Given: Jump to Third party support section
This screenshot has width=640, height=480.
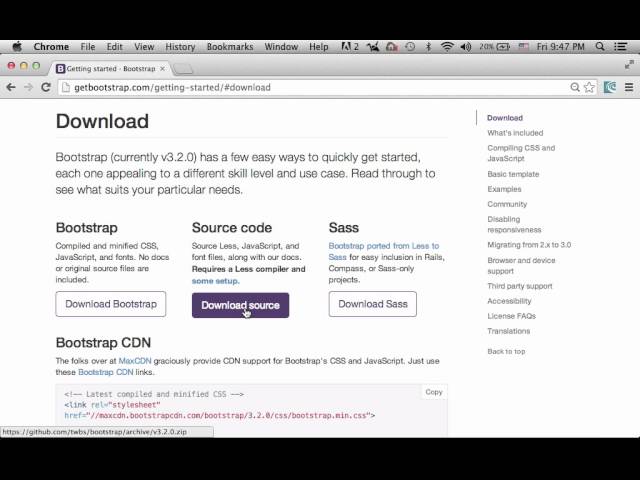Looking at the screenshot, I should pyautogui.click(x=520, y=286).
